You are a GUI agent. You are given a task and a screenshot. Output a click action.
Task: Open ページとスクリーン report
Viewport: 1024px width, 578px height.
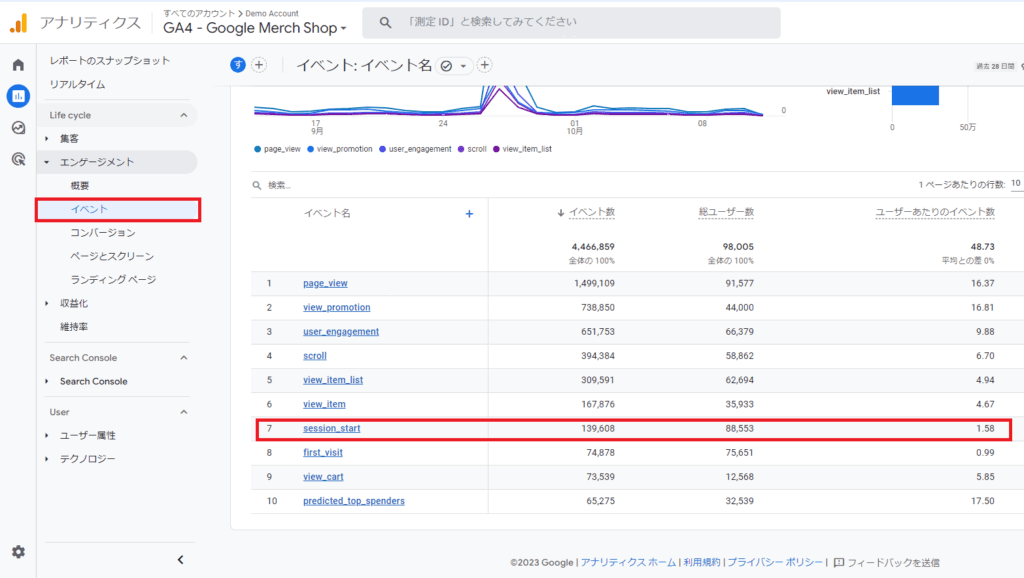(112, 256)
